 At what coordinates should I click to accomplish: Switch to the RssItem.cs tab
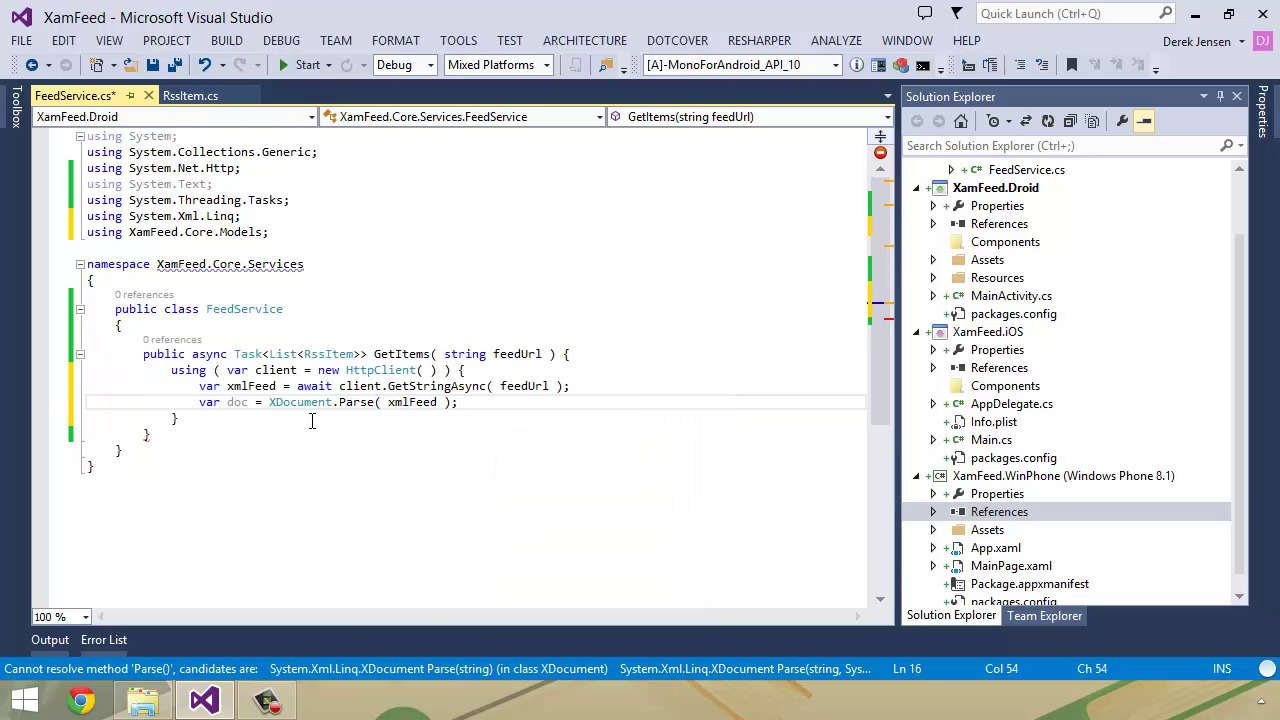click(x=190, y=96)
